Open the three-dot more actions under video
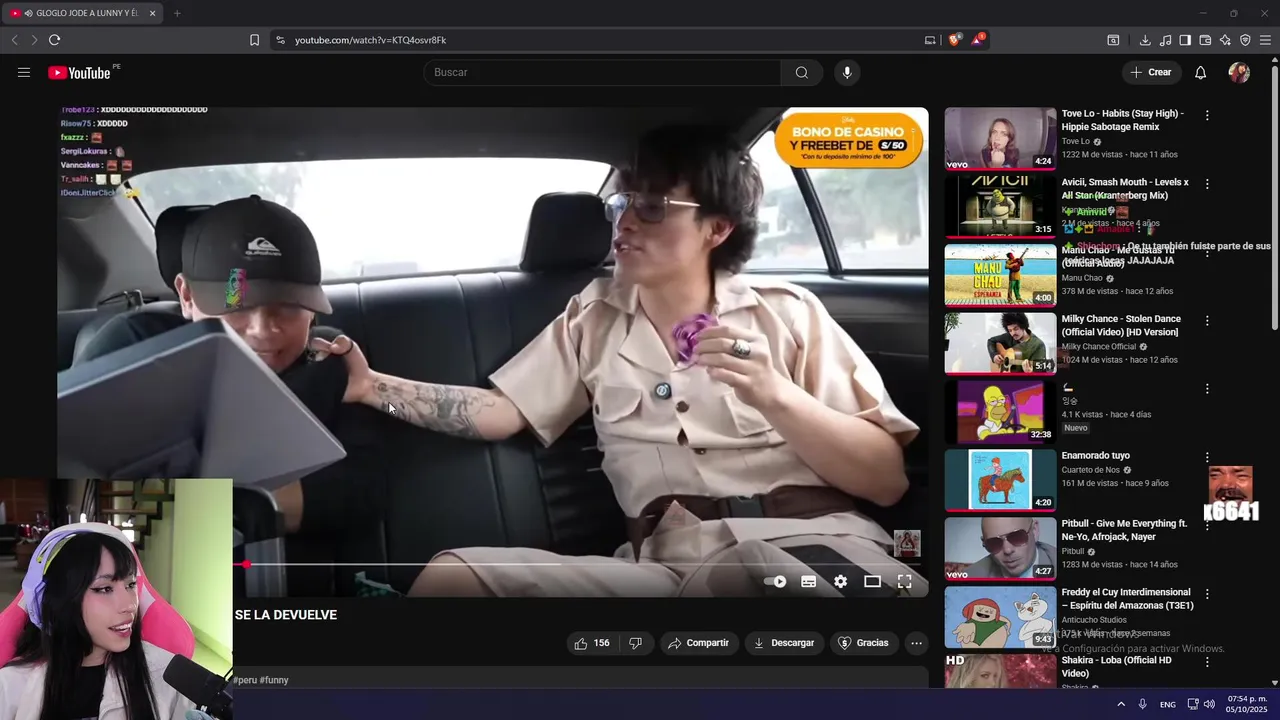Screen dimensions: 1280x720 (916, 643)
